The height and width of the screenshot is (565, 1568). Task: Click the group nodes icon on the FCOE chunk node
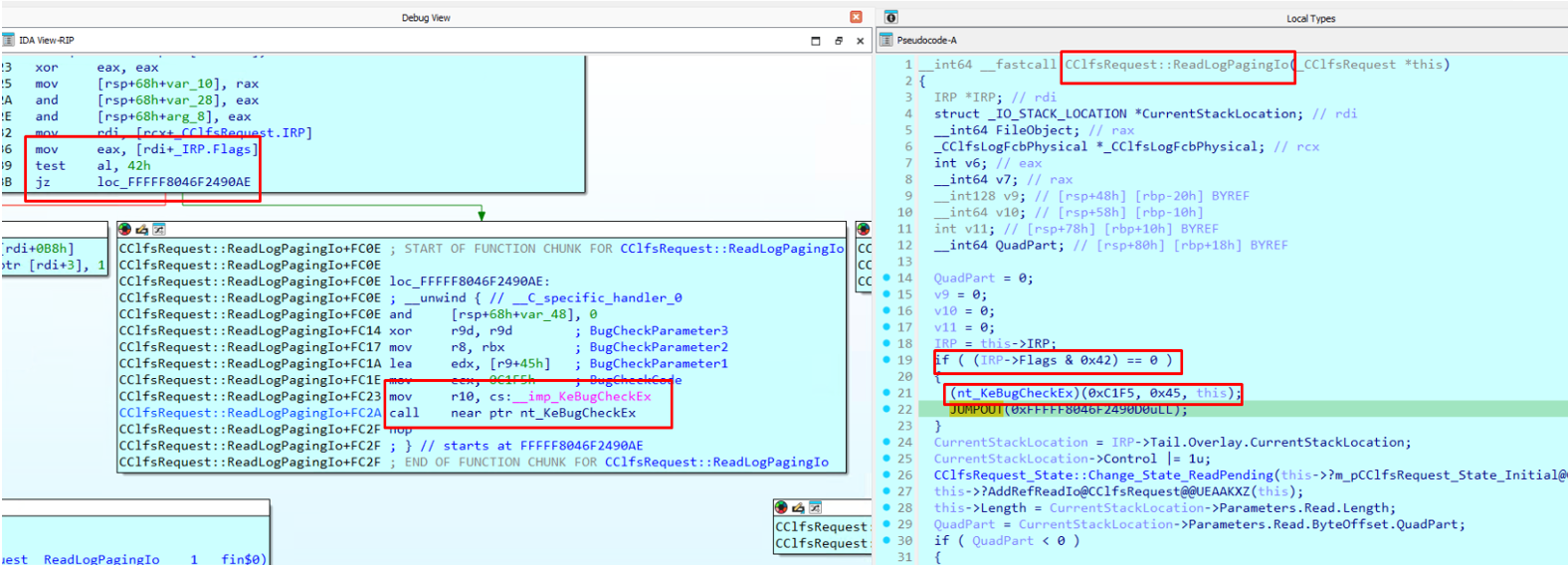pos(158,230)
